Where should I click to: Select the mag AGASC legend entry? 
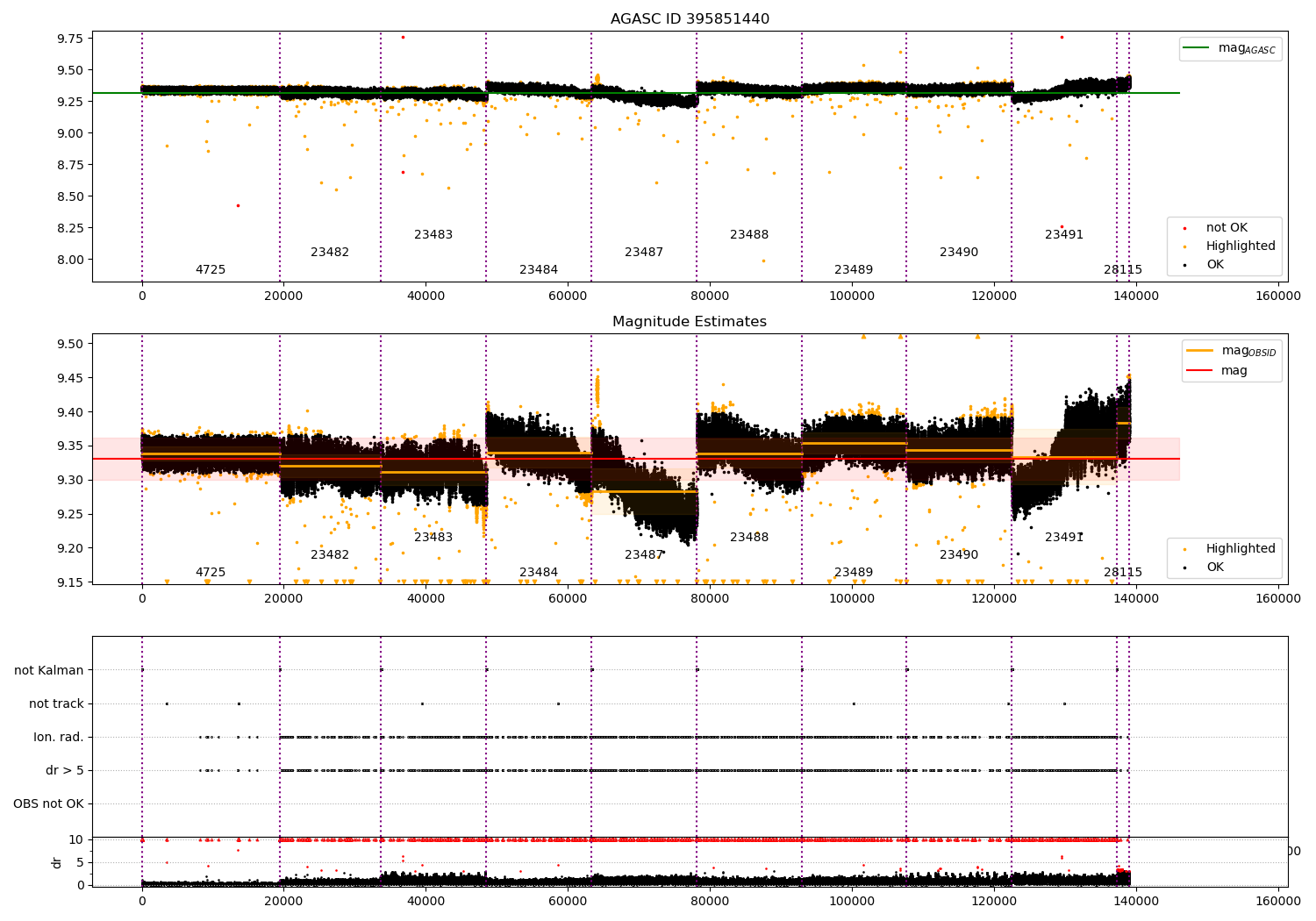pyautogui.click(x=1229, y=49)
